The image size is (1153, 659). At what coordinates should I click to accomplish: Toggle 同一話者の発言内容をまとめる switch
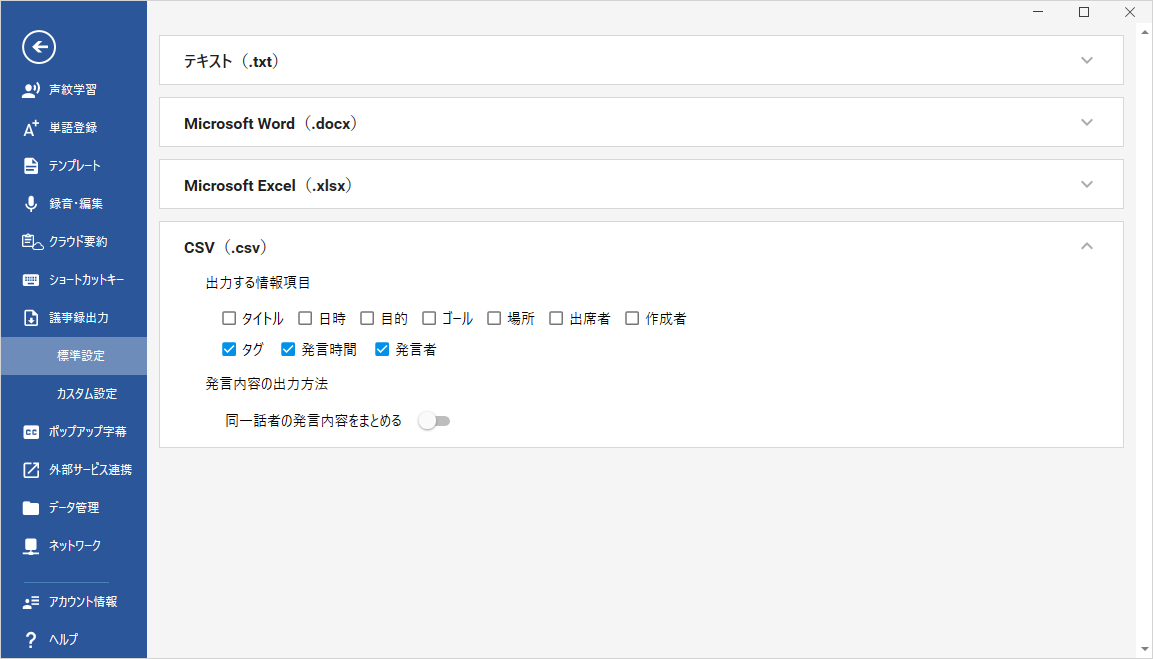(x=434, y=421)
